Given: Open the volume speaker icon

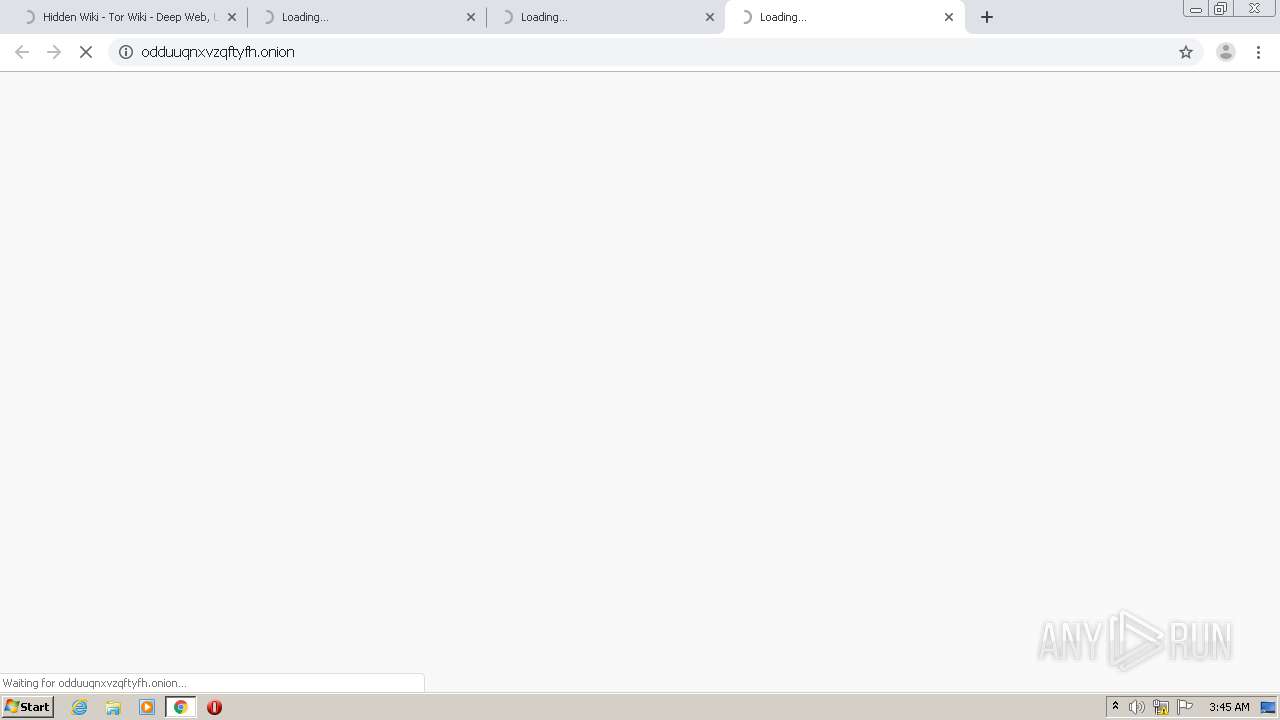Looking at the screenshot, I should coord(1137,707).
